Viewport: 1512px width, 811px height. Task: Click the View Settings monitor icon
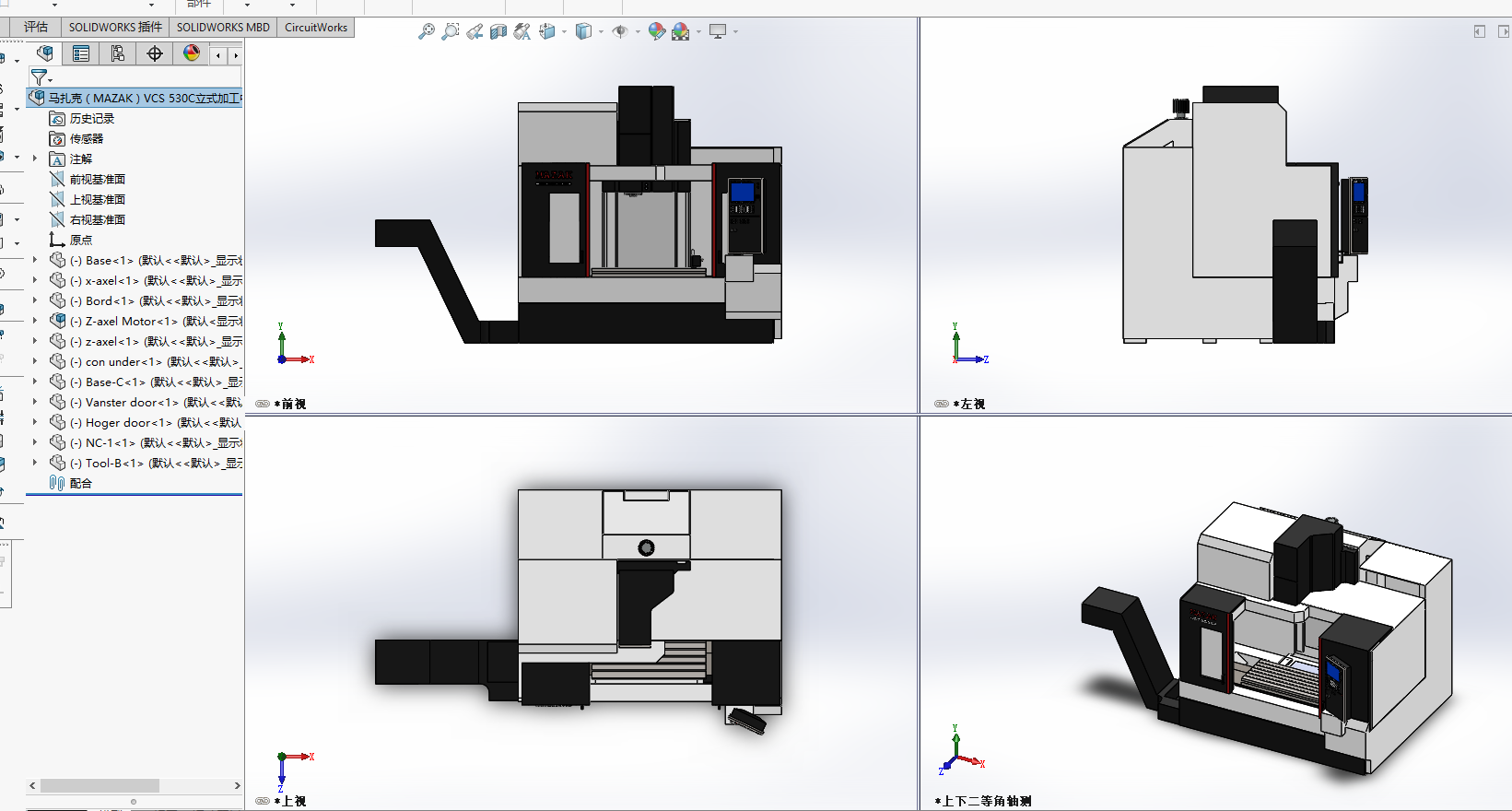coord(718,31)
